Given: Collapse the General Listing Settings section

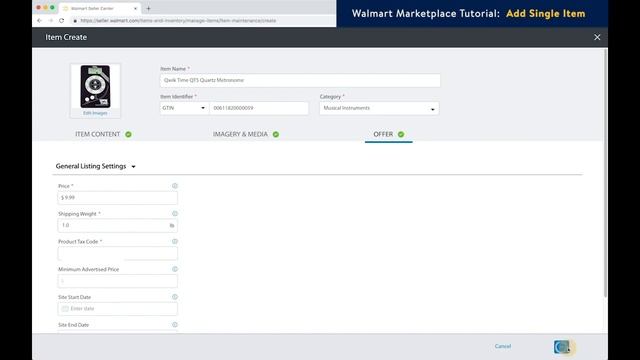Looking at the screenshot, I should pyautogui.click(x=133, y=167).
